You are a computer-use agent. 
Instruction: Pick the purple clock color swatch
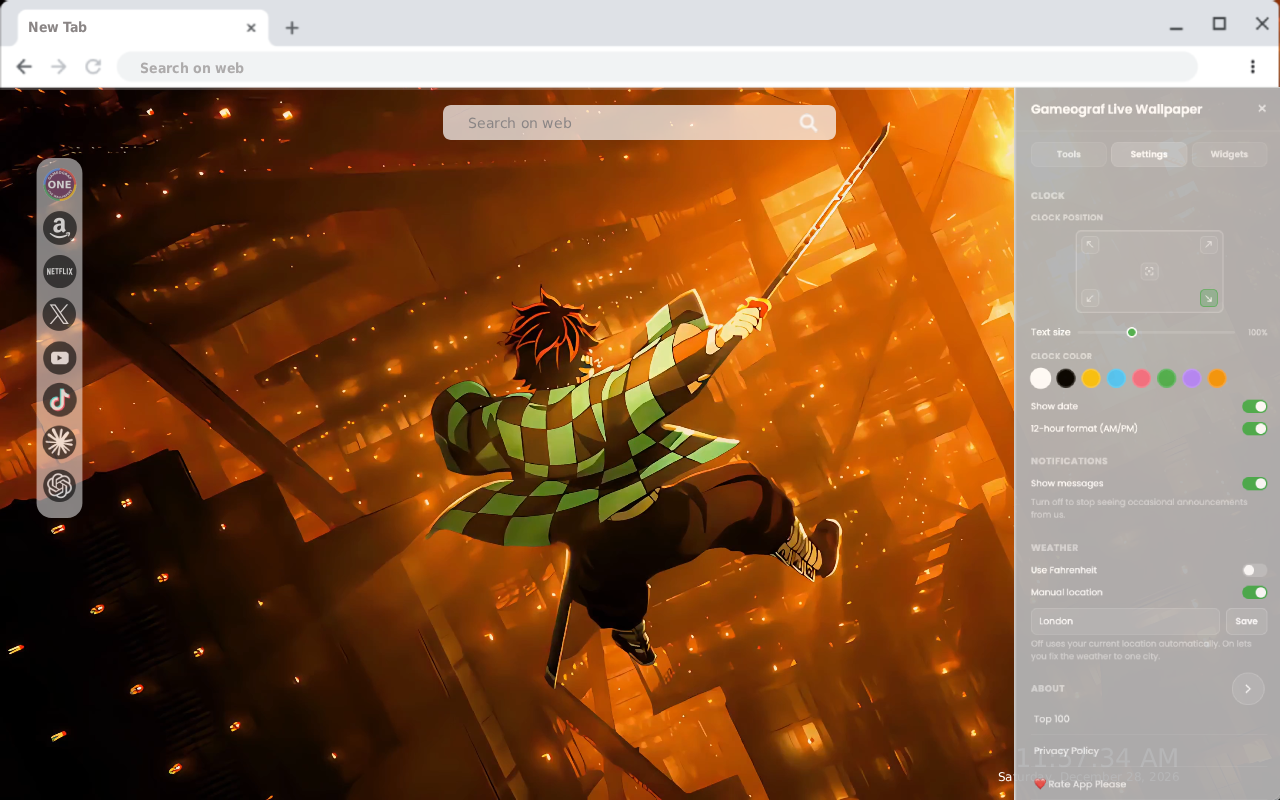[1191, 379]
